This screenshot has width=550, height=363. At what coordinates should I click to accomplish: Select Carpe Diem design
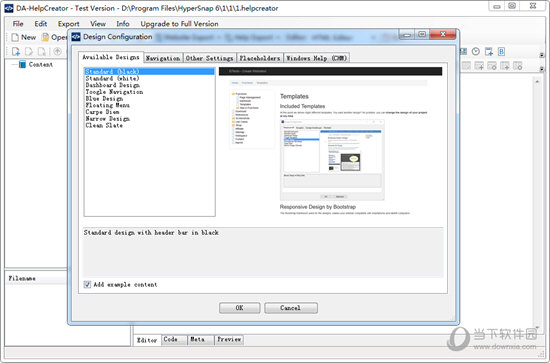coord(149,112)
